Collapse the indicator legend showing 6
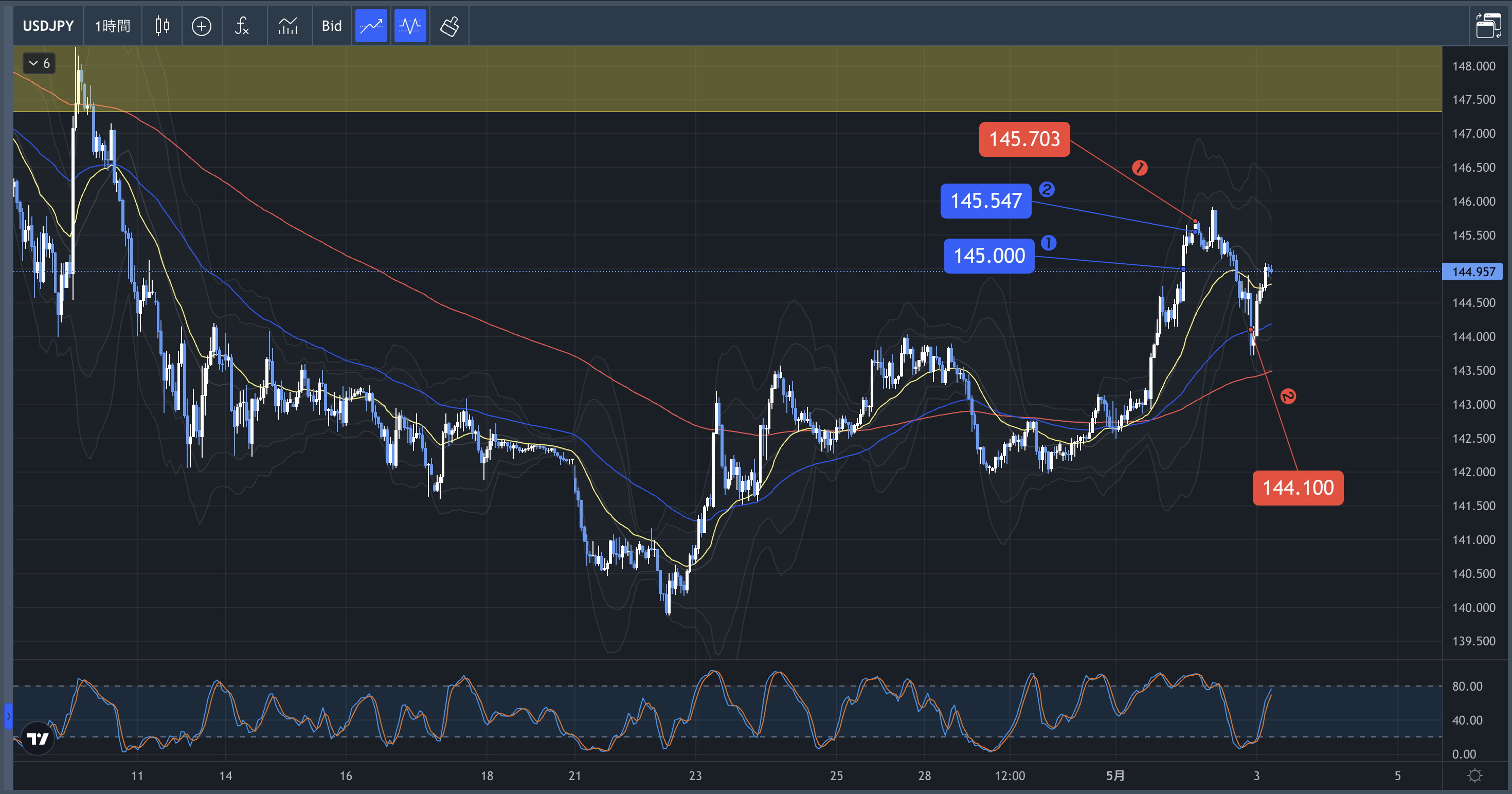 tap(39, 63)
